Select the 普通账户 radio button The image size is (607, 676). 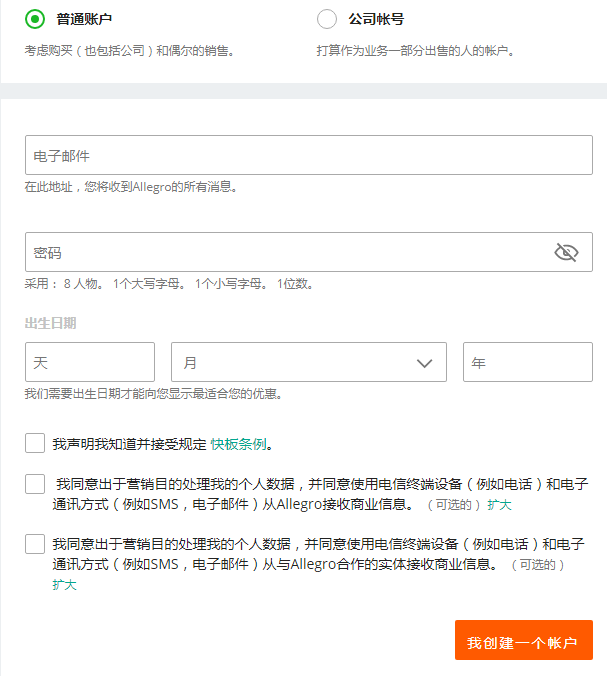click(x=35, y=19)
